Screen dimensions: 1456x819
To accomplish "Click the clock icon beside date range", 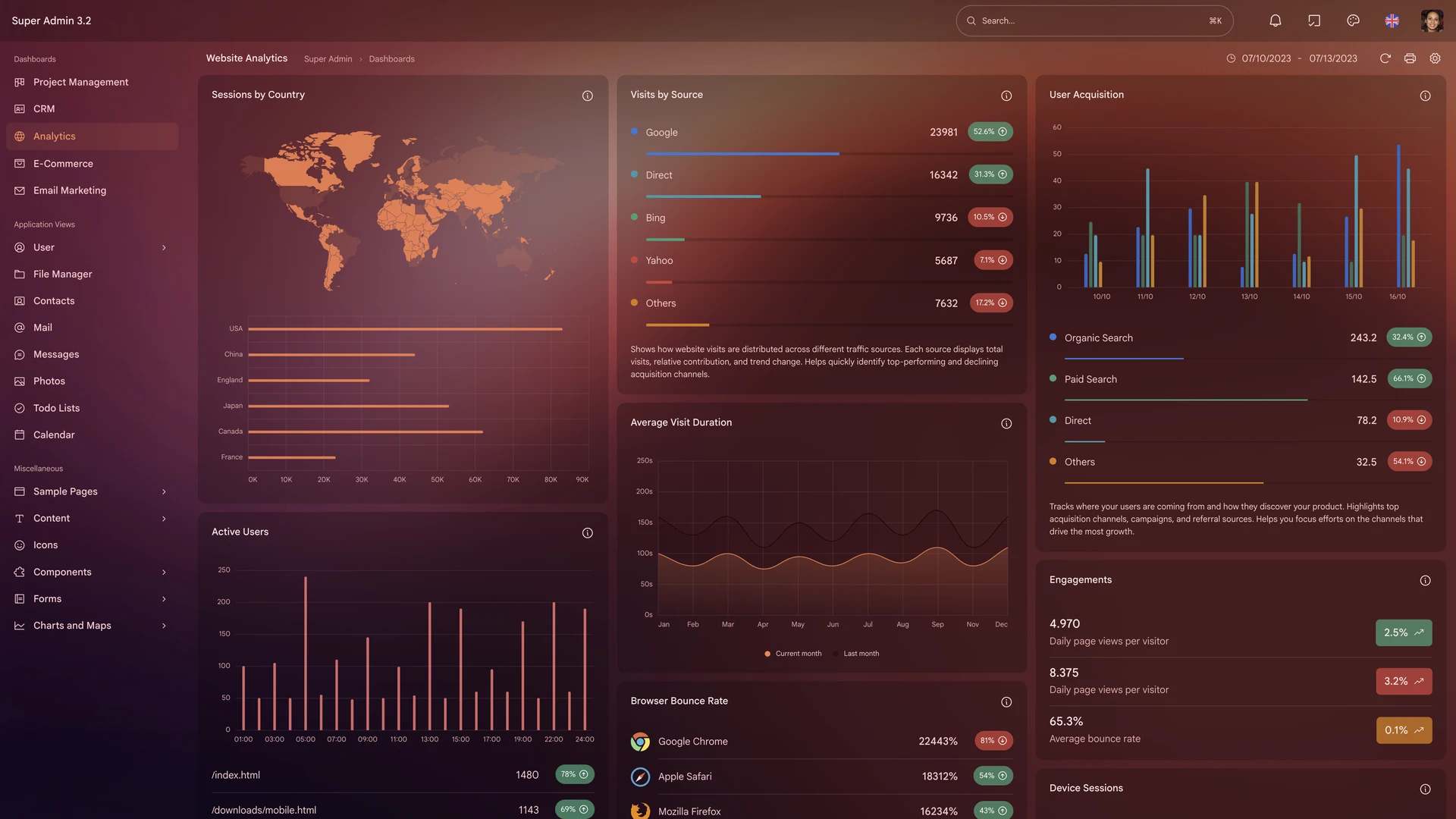I will [1231, 58].
